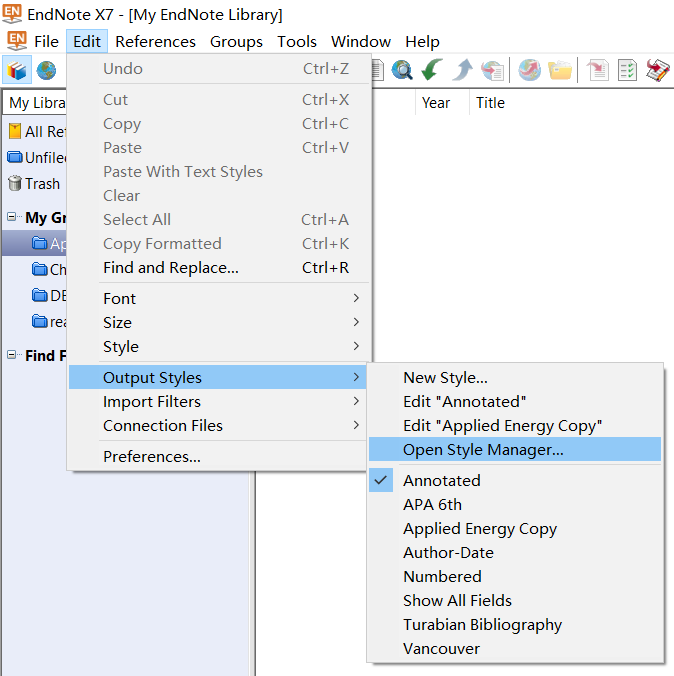This screenshot has height=676, width=674.
Task: Expand the Font submenu arrow
Action: (x=356, y=298)
